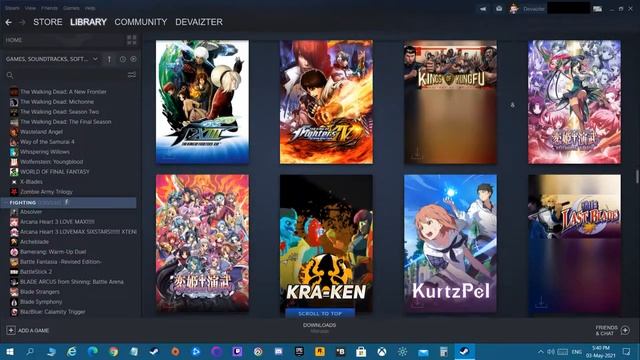Open Xbox app from taskbar
The image size is (640, 360).
(x=382, y=351)
